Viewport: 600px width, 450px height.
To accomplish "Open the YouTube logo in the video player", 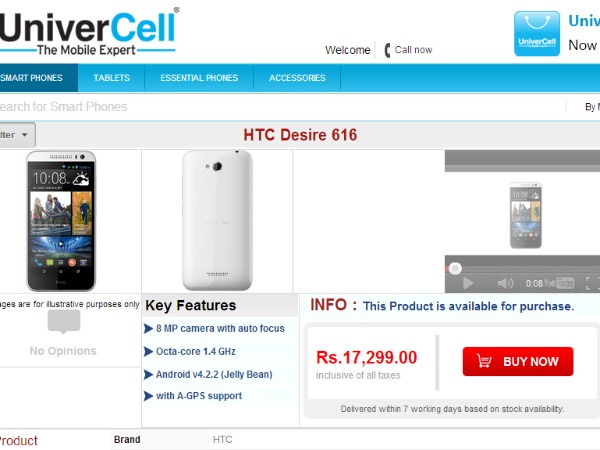I will coord(559,283).
